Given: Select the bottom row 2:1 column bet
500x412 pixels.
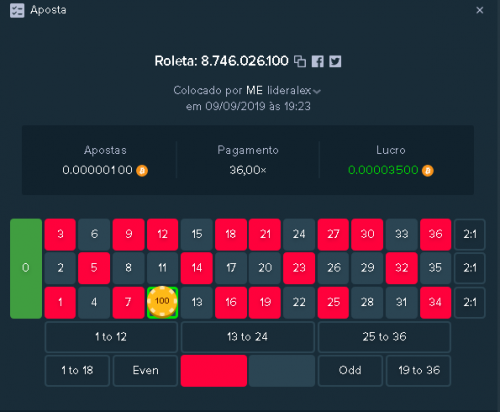Looking at the screenshot, I should point(470,302).
